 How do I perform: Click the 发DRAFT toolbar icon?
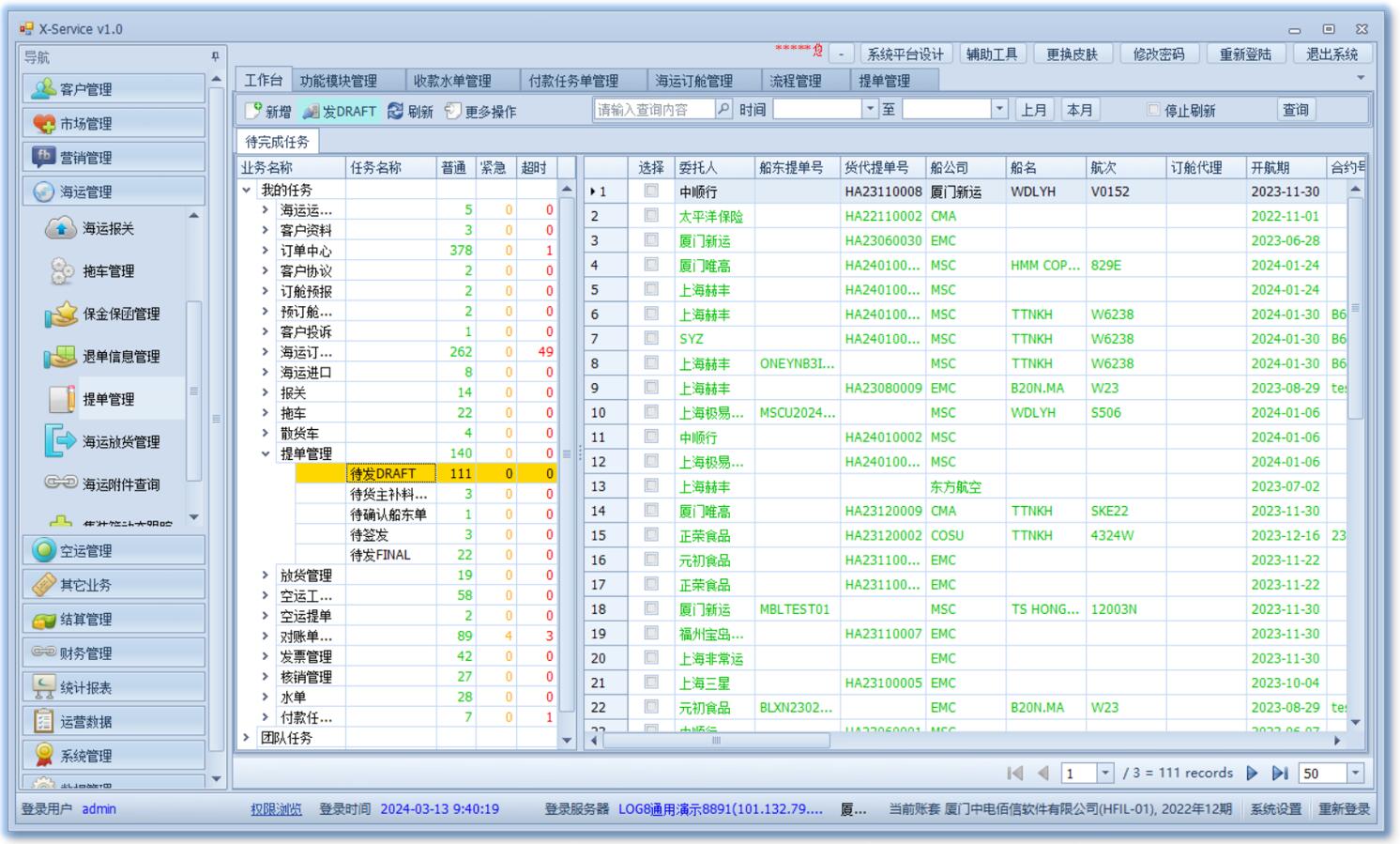311,111
